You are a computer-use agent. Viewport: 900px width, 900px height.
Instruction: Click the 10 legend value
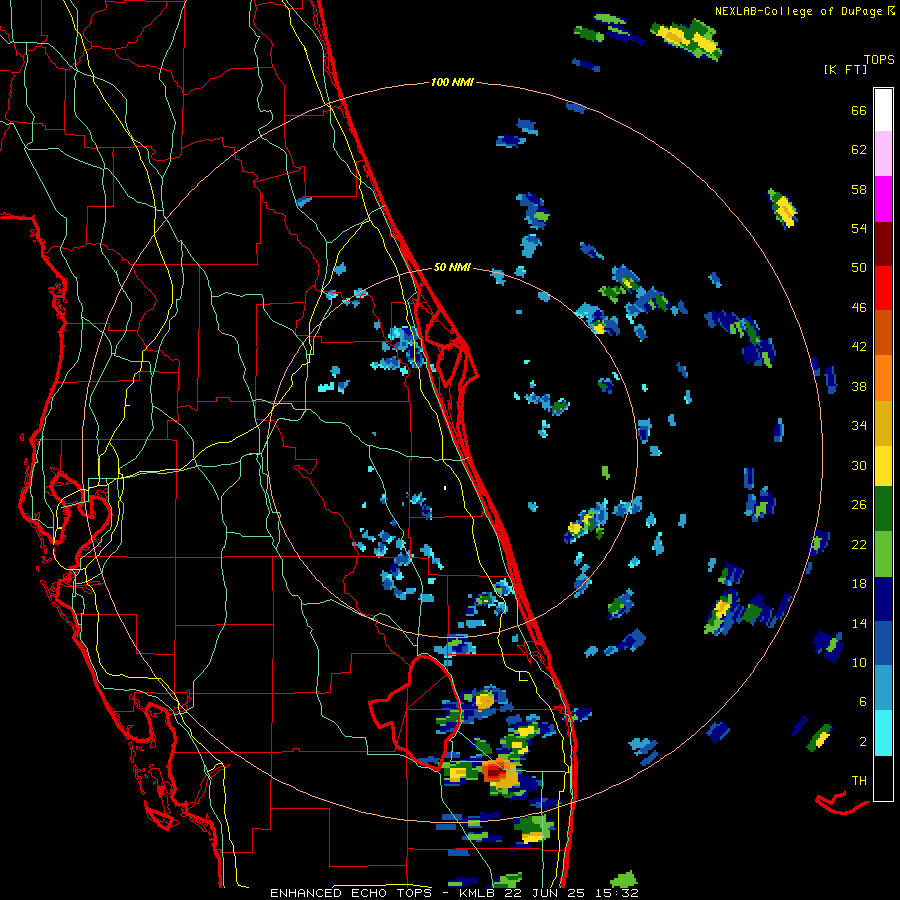tap(859, 663)
